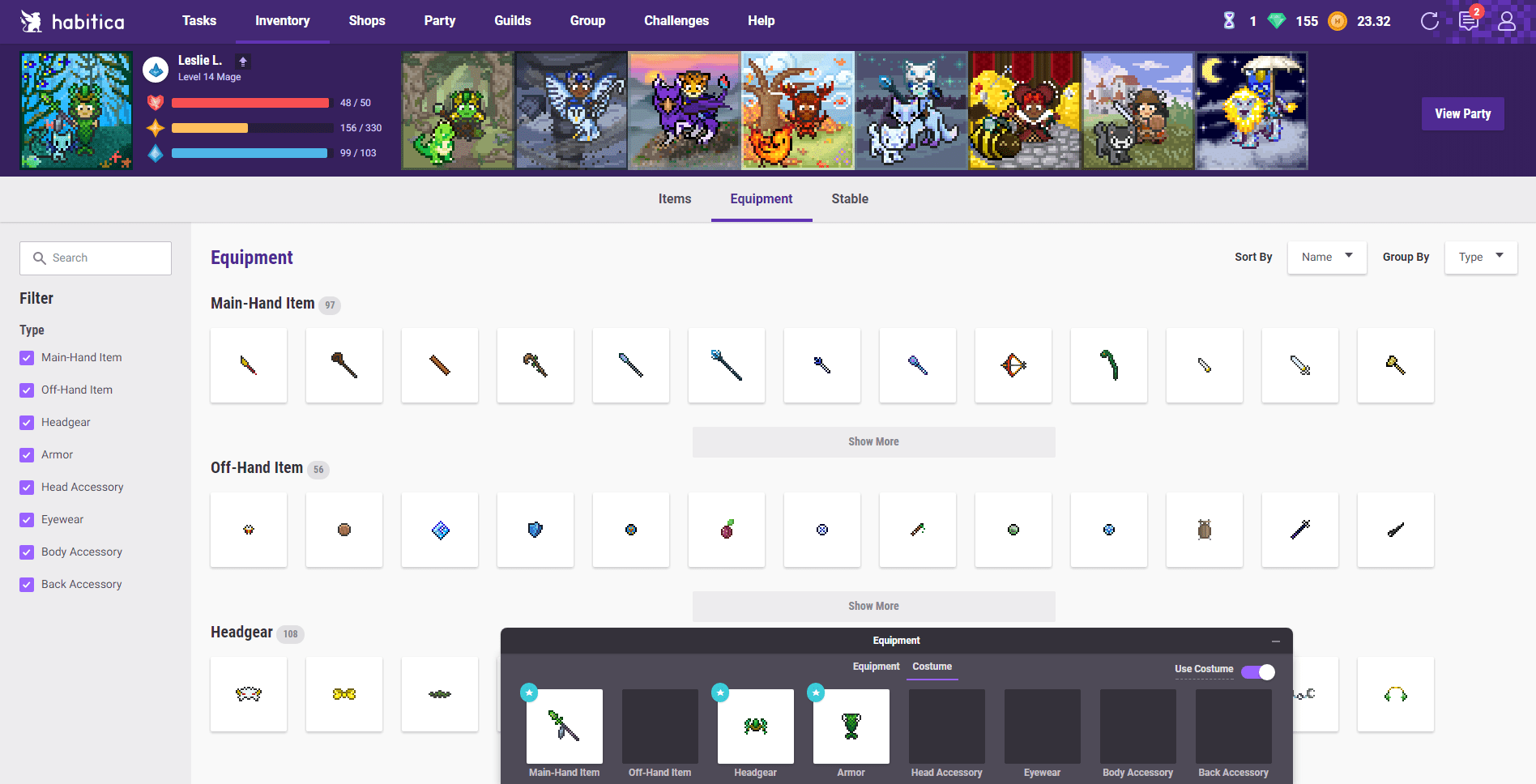Select the blue diamond shield item
This screenshot has height=784, width=1536.
point(440,530)
